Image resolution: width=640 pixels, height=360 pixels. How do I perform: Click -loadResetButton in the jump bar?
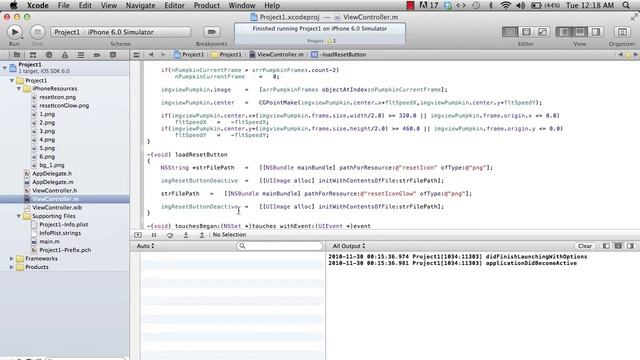click(338, 55)
